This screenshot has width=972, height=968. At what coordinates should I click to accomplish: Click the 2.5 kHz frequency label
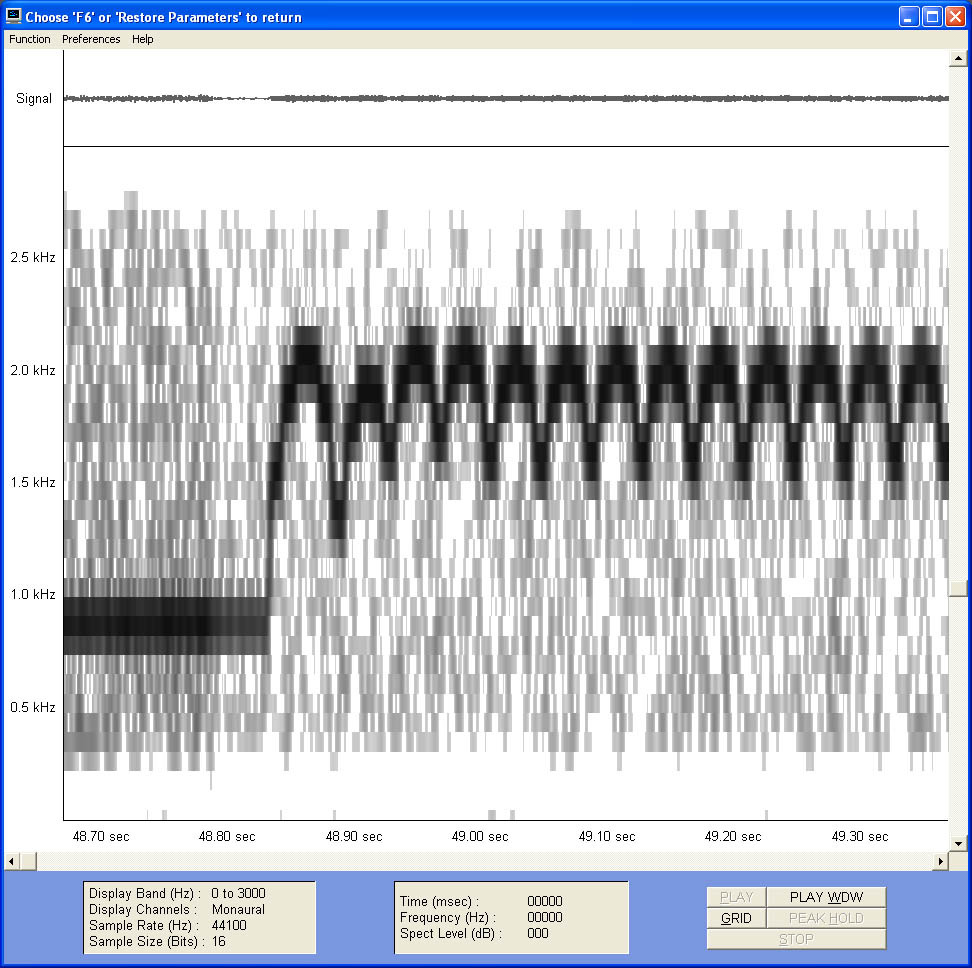(x=33, y=257)
